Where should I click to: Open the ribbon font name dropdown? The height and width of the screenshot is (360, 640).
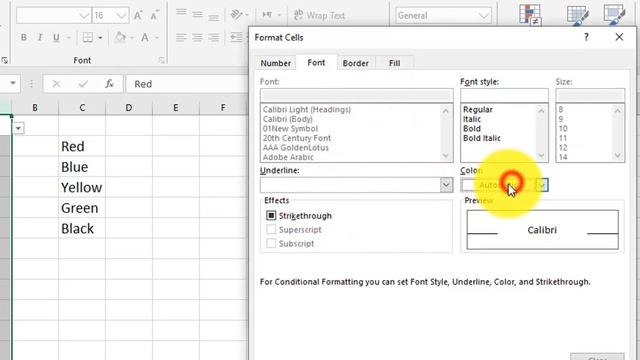[84, 16]
